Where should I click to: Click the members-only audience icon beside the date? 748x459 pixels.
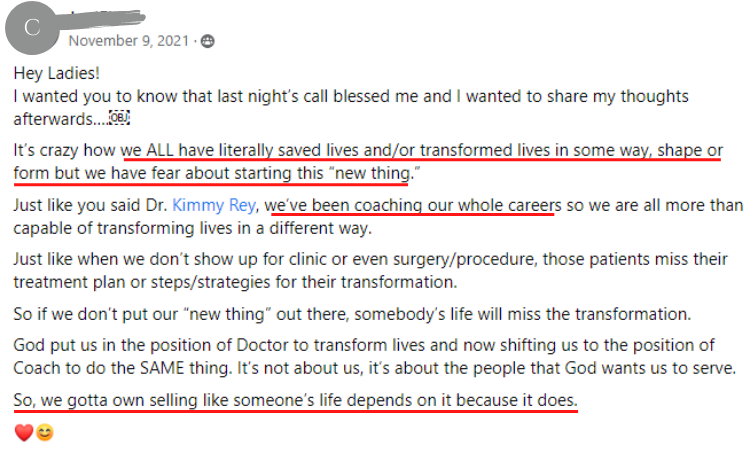(207, 41)
